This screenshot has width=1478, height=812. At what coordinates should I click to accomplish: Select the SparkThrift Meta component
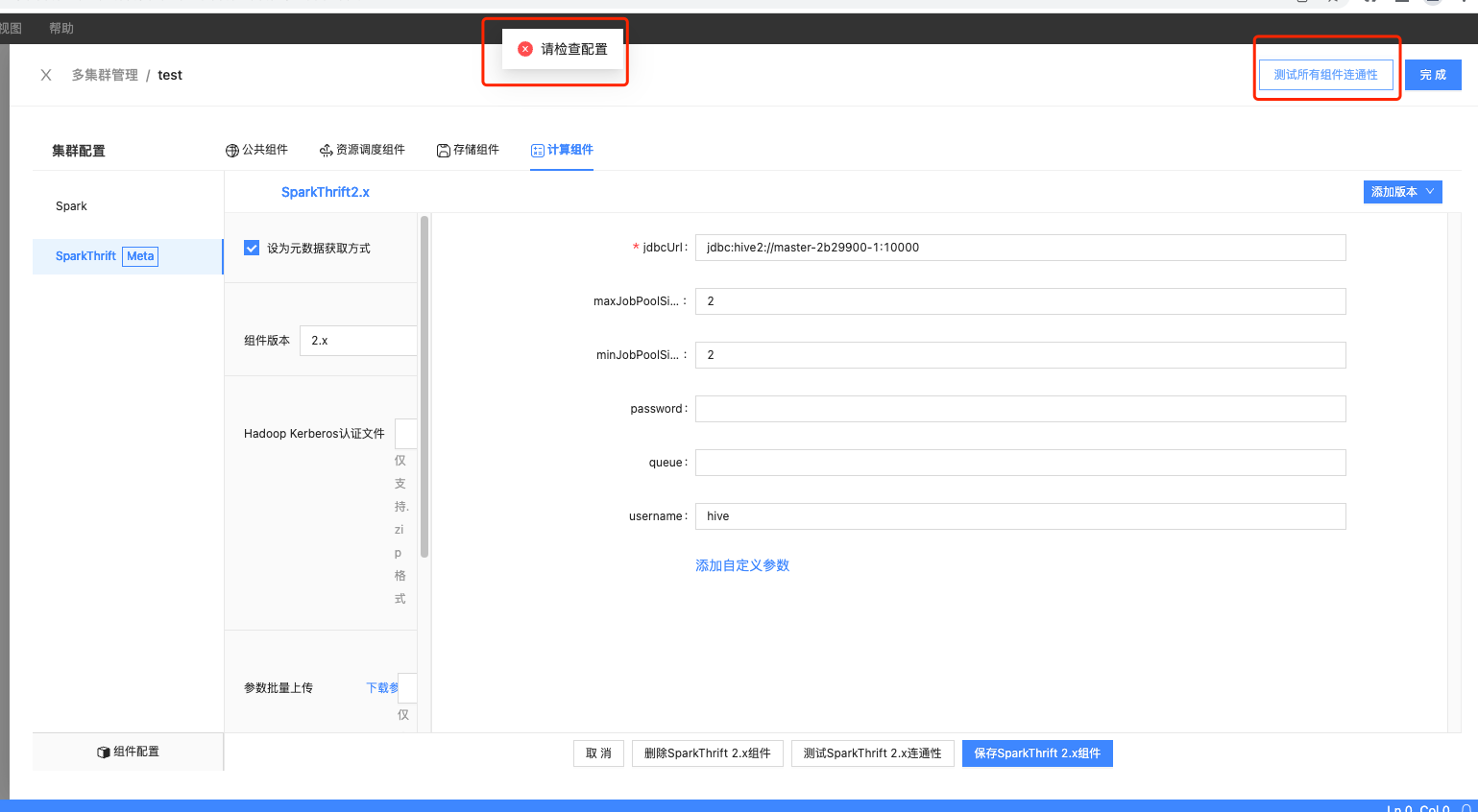click(x=128, y=256)
